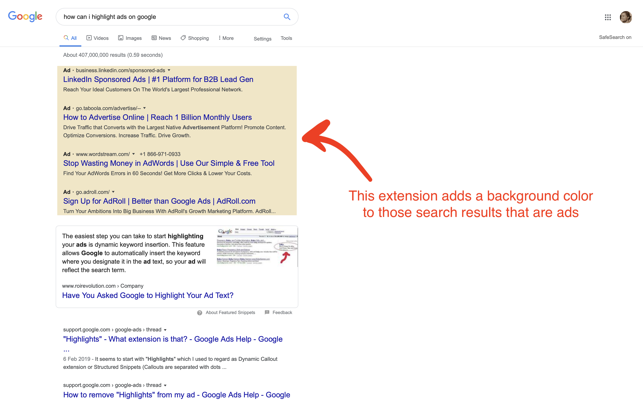Click the wordstream phone number +1 866-971-0933

160,154
